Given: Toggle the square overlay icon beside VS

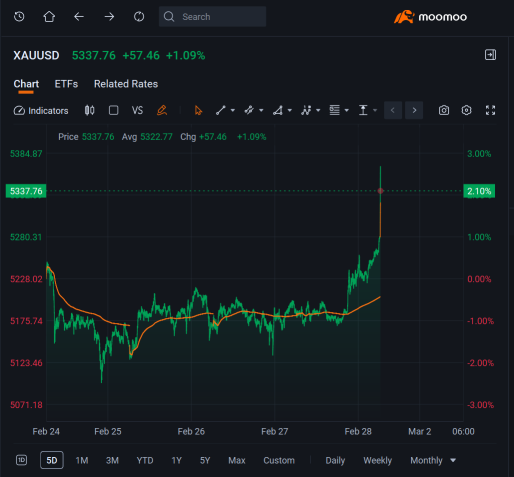Looking at the screenshot, I should [x=113, y=110].
